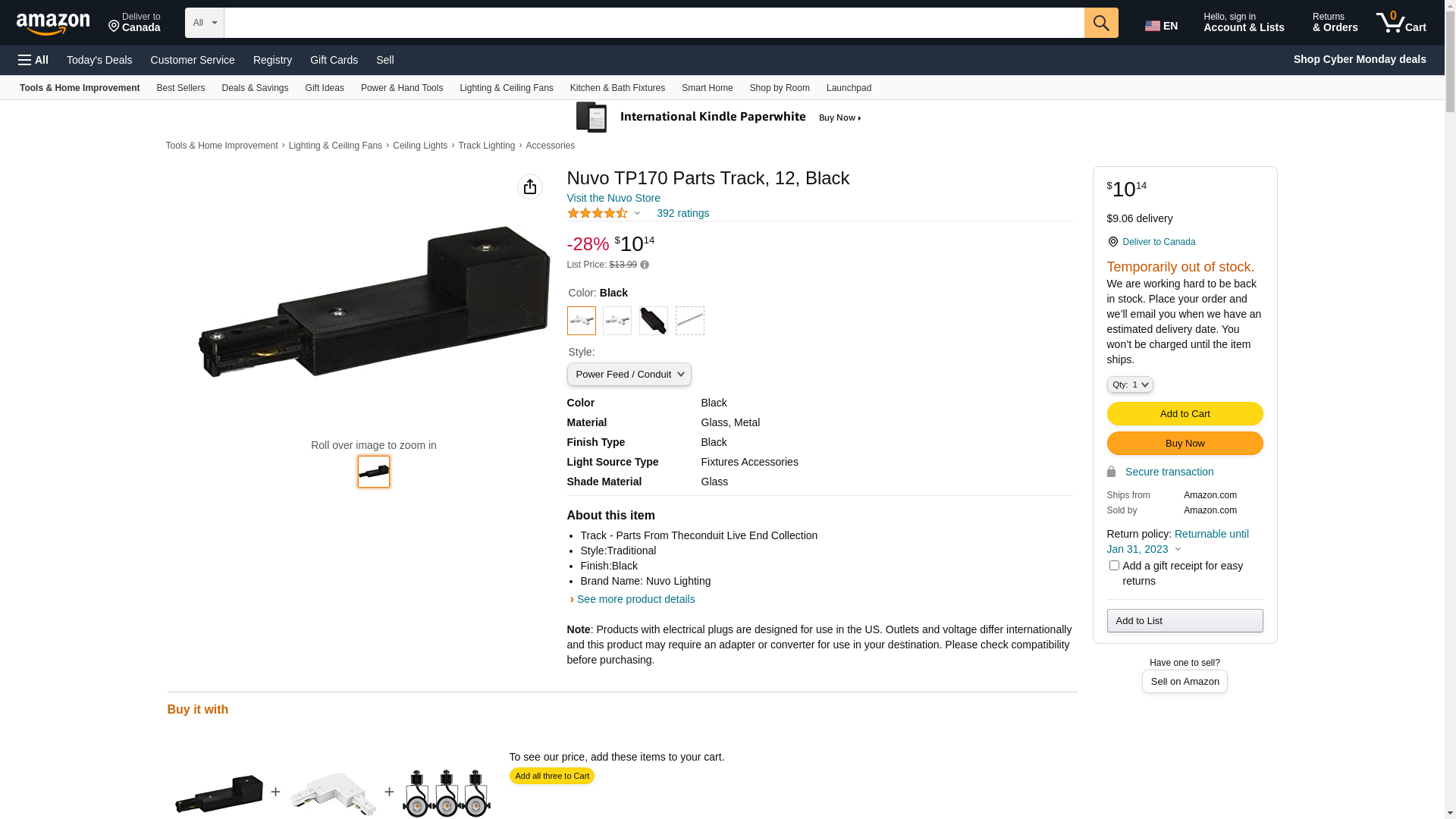Open the search category All dropdown
The image size is (1456, 819).
(205, 23)
